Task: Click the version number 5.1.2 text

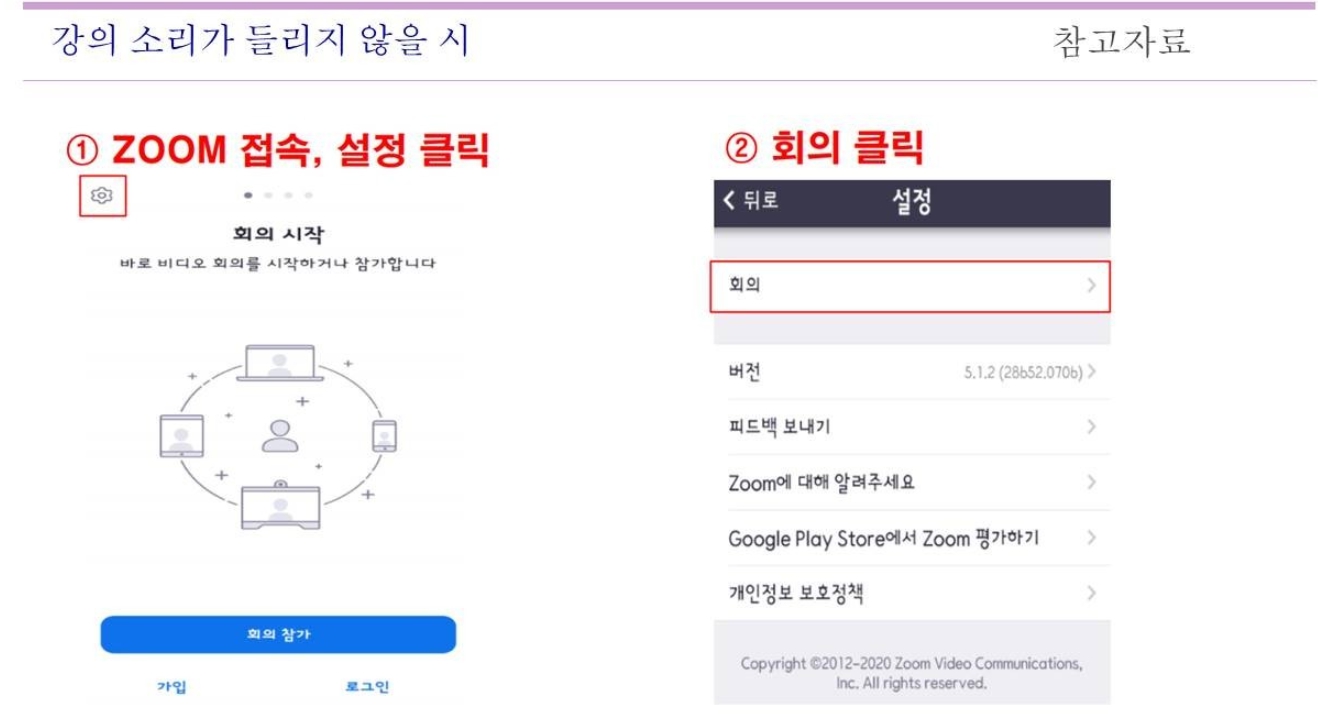Action: pyautogui.click(x=1023, y=372)
